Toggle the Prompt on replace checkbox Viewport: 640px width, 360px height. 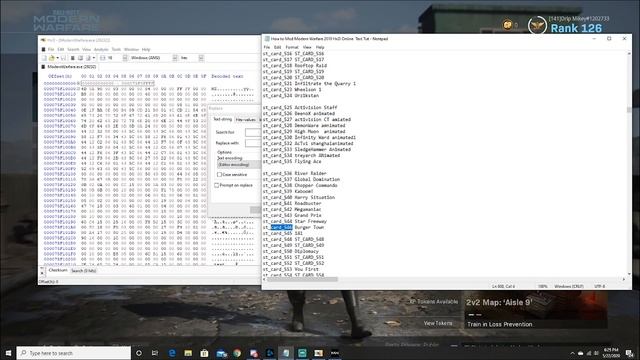[217, 185]
